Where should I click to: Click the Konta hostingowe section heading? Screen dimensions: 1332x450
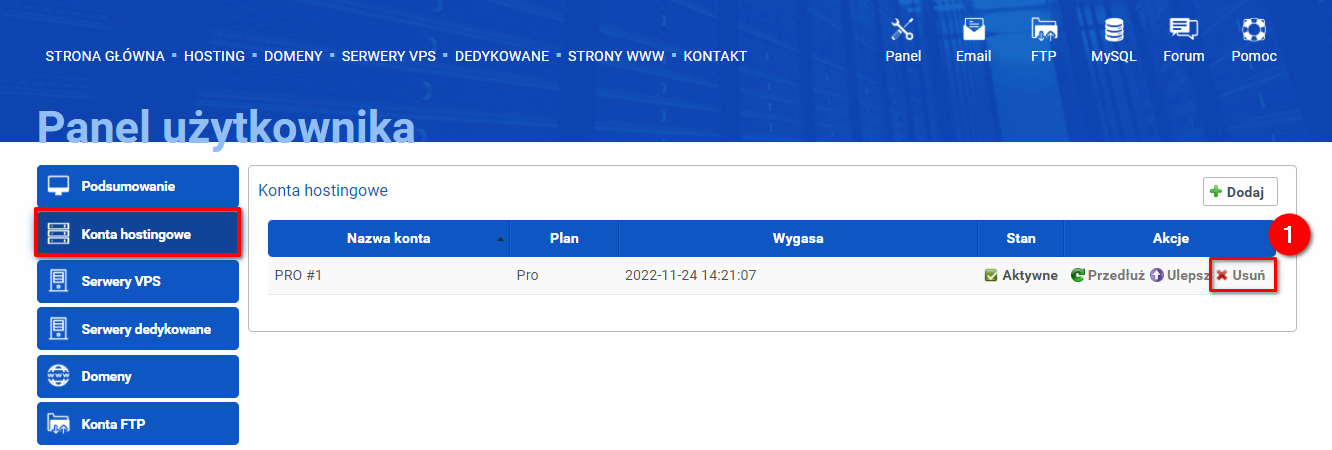(x=323, y=190)
